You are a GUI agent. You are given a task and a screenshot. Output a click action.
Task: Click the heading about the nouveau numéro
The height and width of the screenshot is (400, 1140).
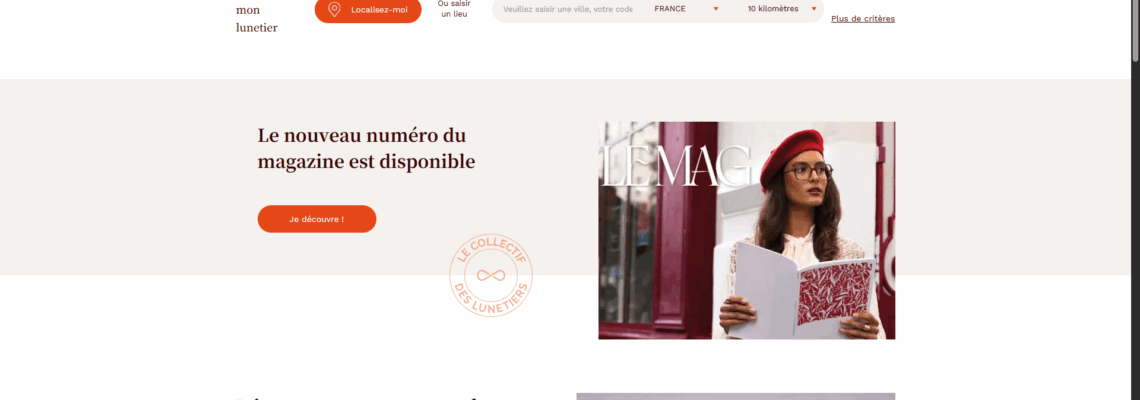pyautogui.click(x=366, y=148)
